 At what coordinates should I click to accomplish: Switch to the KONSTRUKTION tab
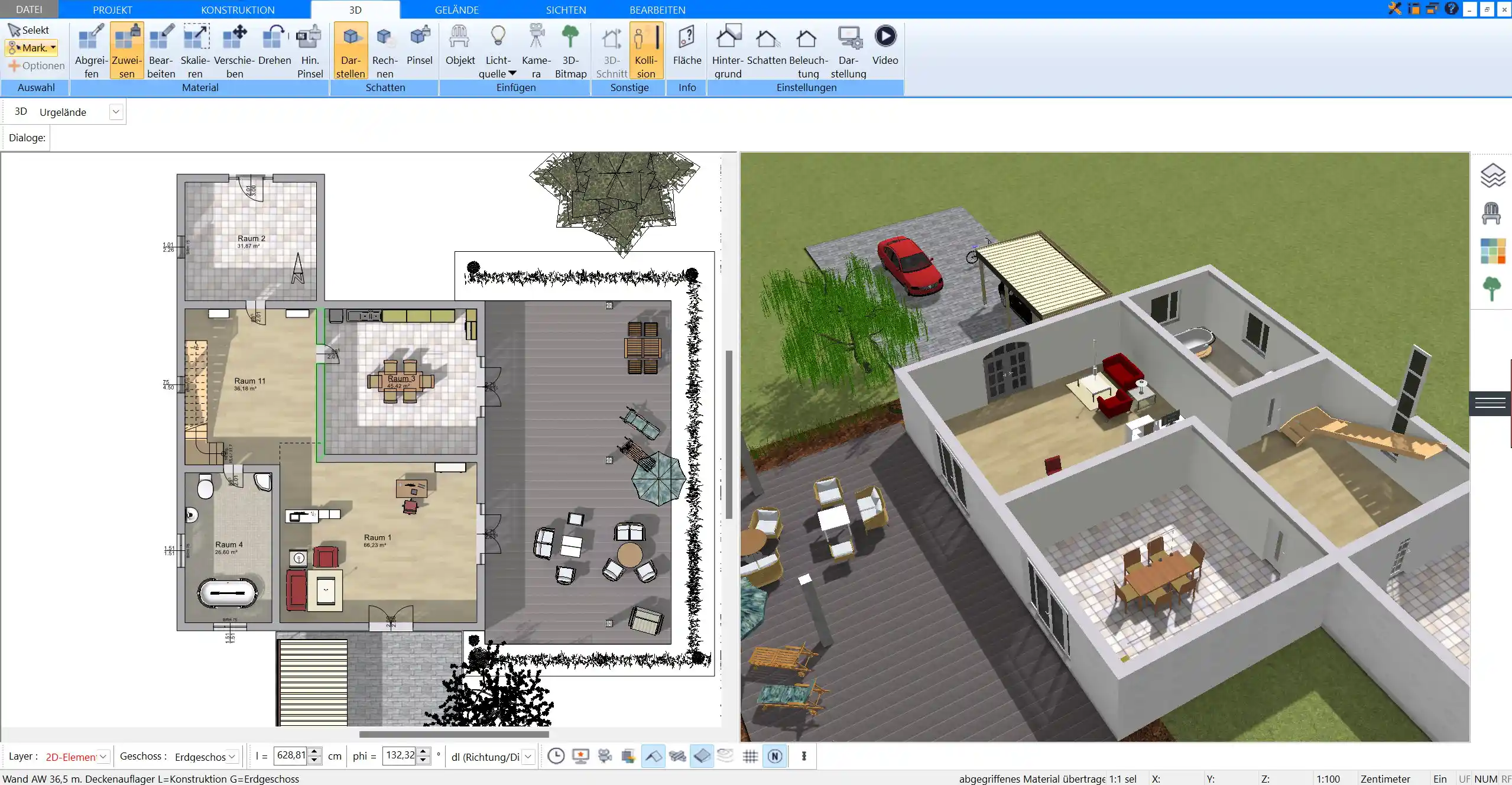[x=238, y=9]
